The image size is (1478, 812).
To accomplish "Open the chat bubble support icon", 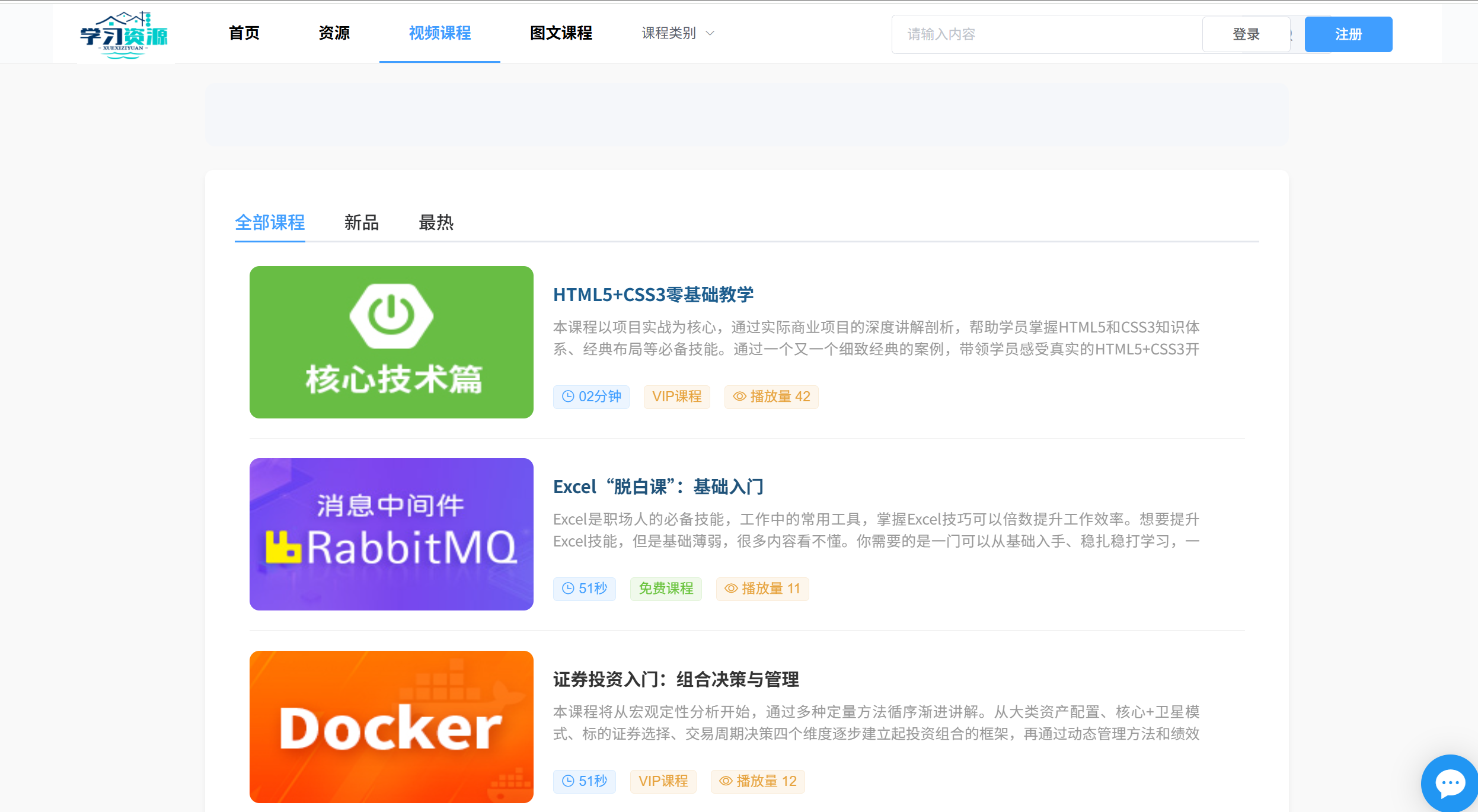I will tap(1449, 783).
